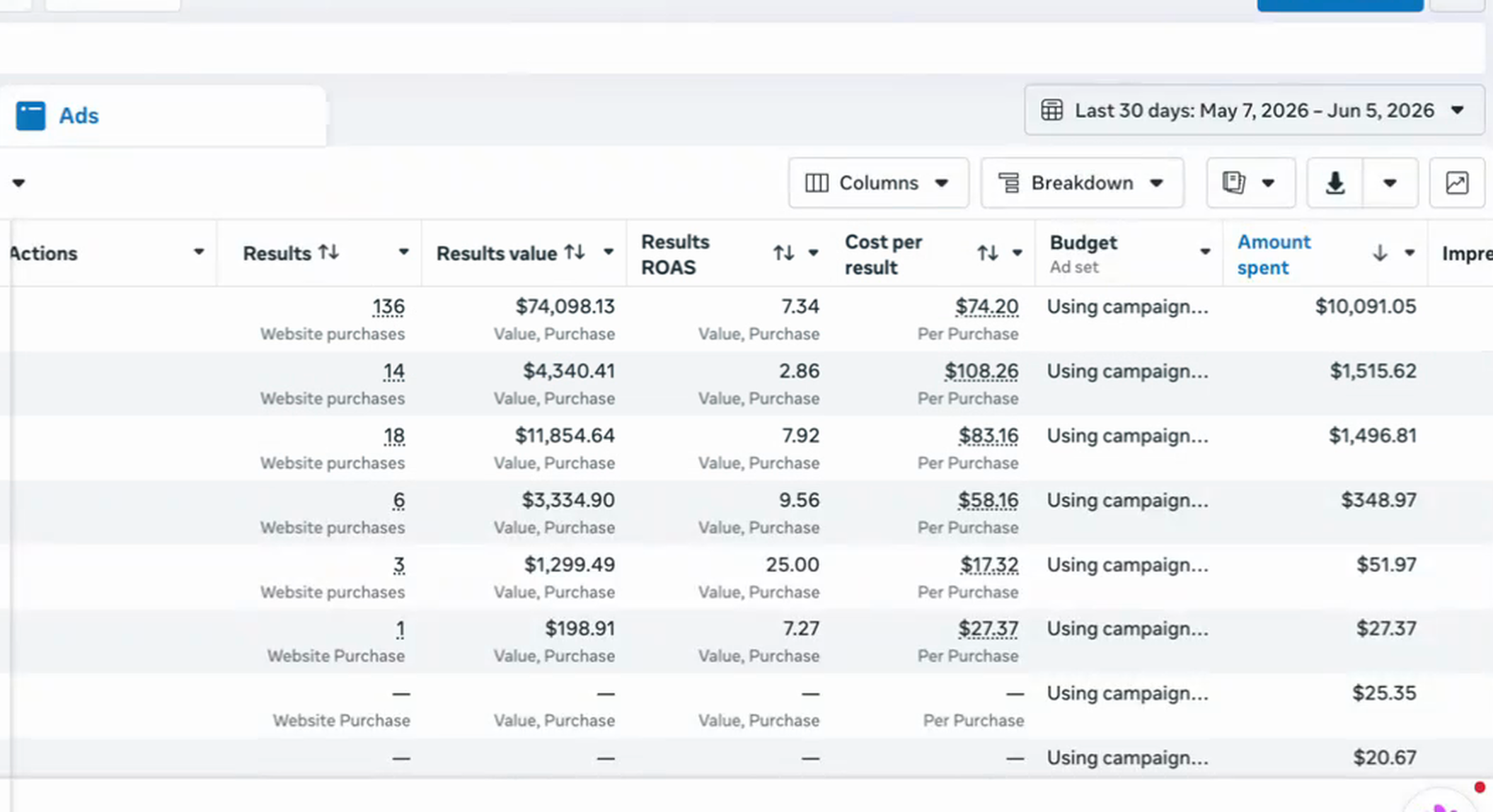Open Results column options arrow

tap(403, 253)
